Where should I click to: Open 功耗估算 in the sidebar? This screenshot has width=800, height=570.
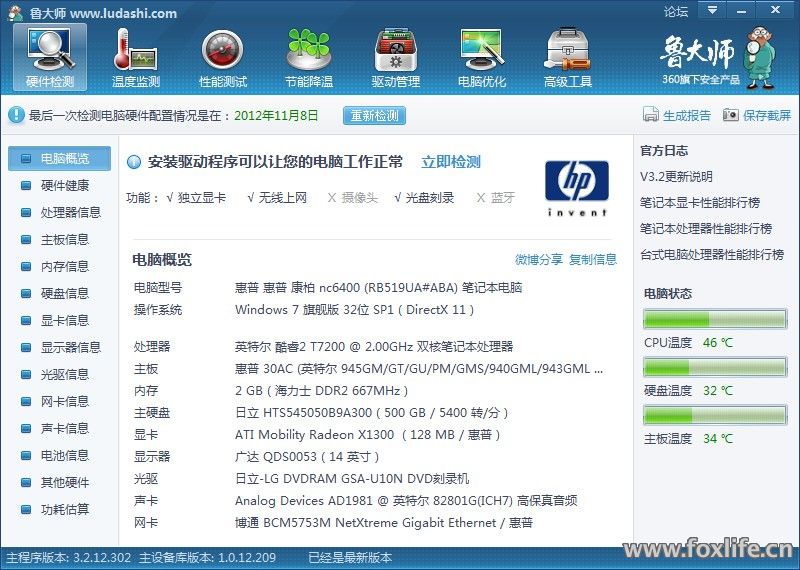tap(64, 509)
